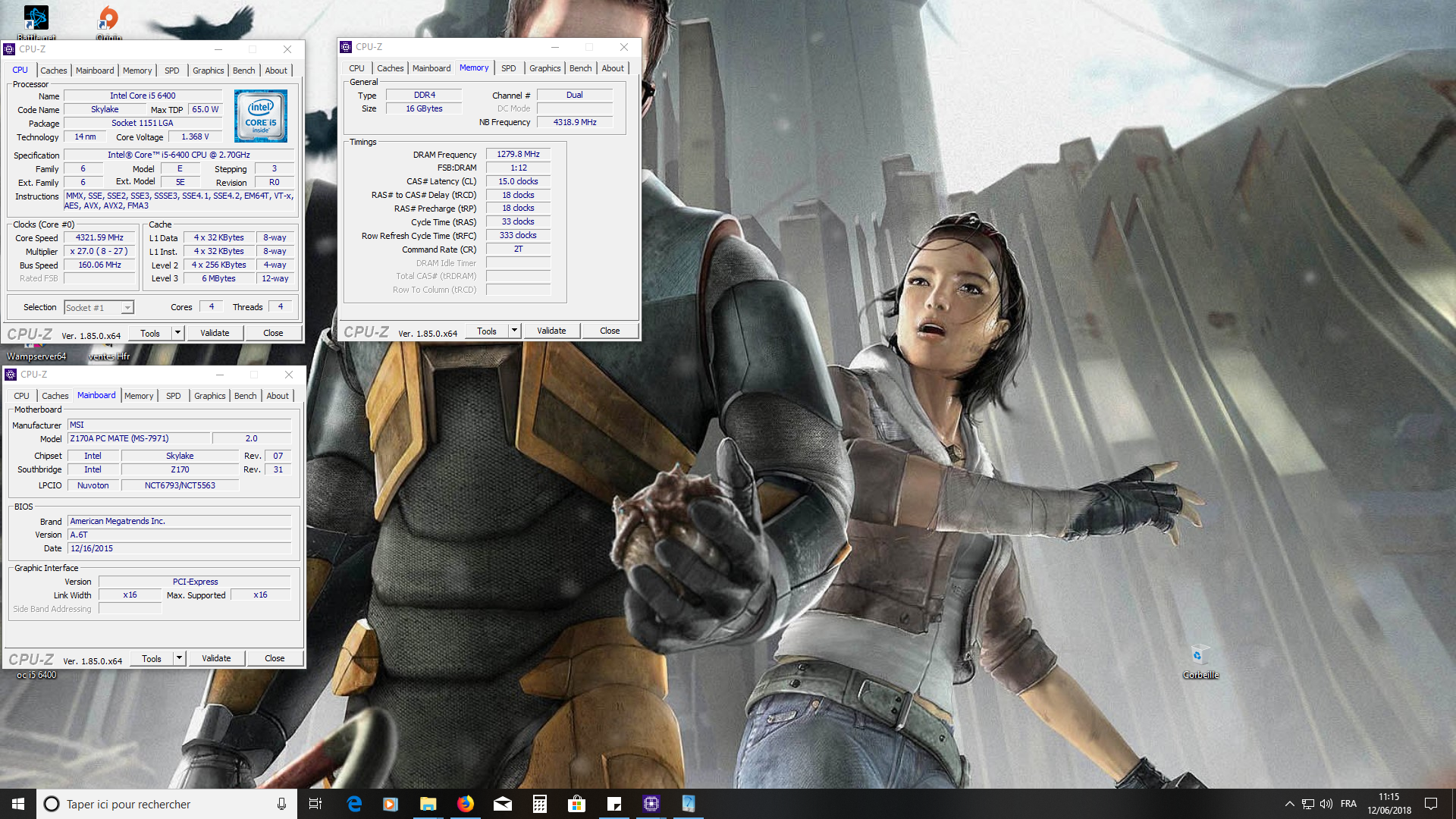Open the Calculator from the taskbar
The image size is (1456, 819).
point(539,804)
